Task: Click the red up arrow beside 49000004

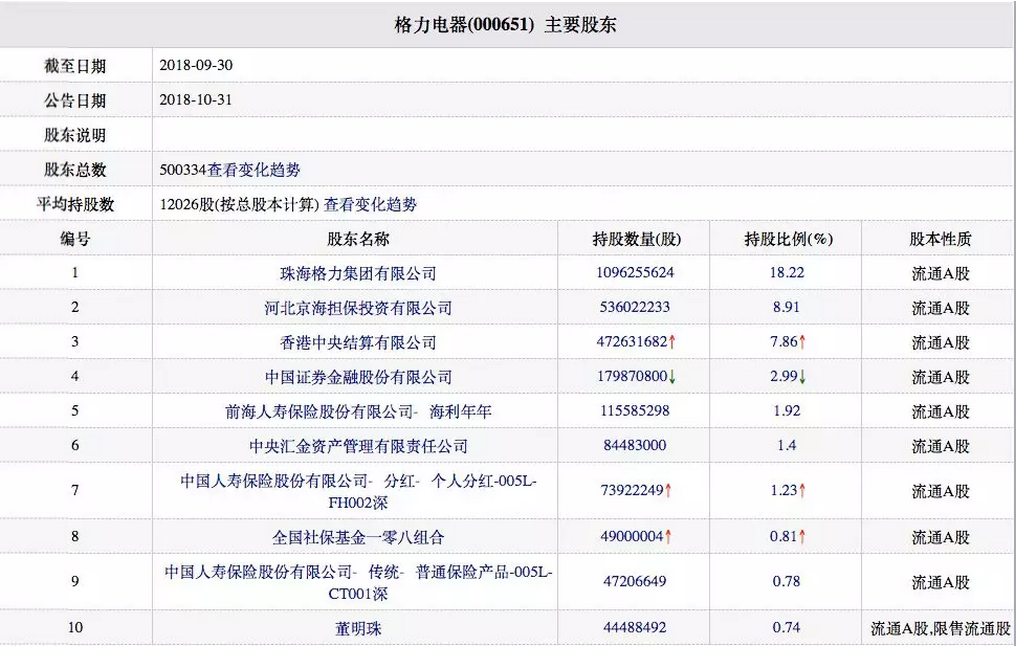Action: tap(669, 537)
